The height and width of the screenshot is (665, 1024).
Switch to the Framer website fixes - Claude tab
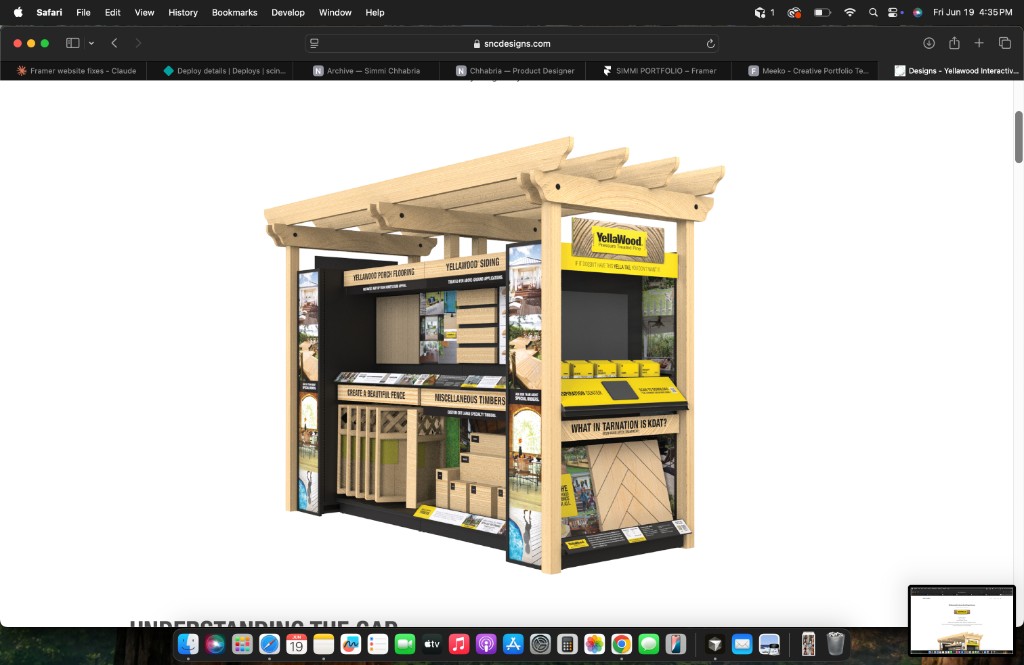[74, 71]
